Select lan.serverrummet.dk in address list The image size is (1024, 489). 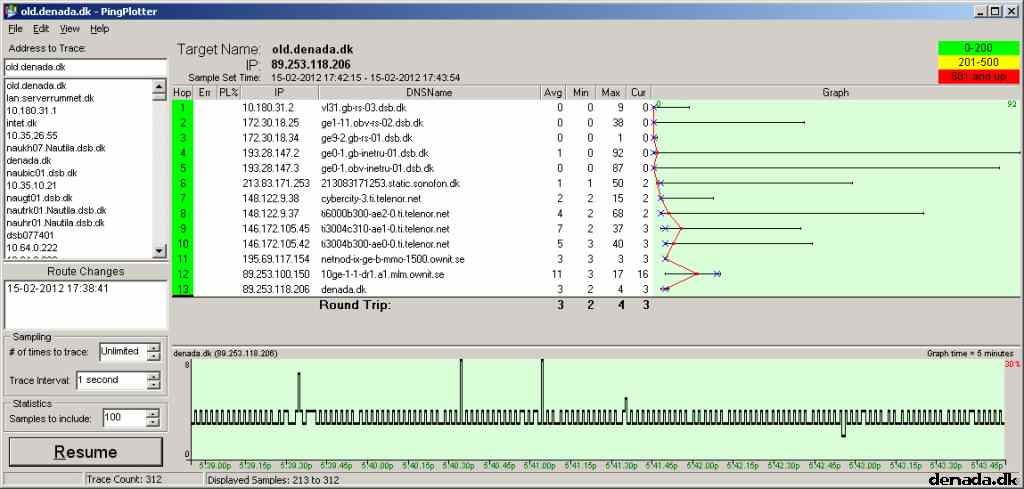50,98
